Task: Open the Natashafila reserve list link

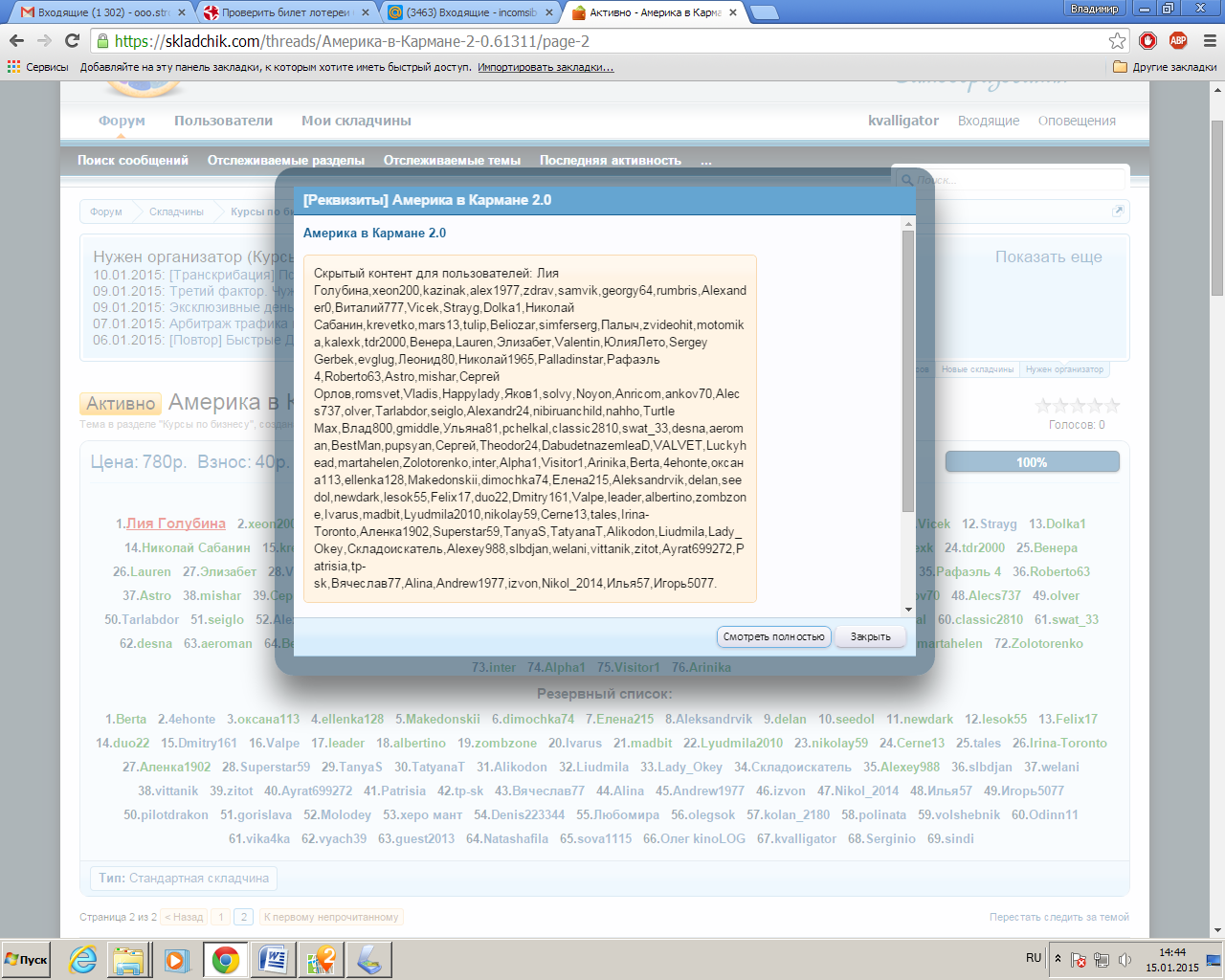Action: (515, 838)
